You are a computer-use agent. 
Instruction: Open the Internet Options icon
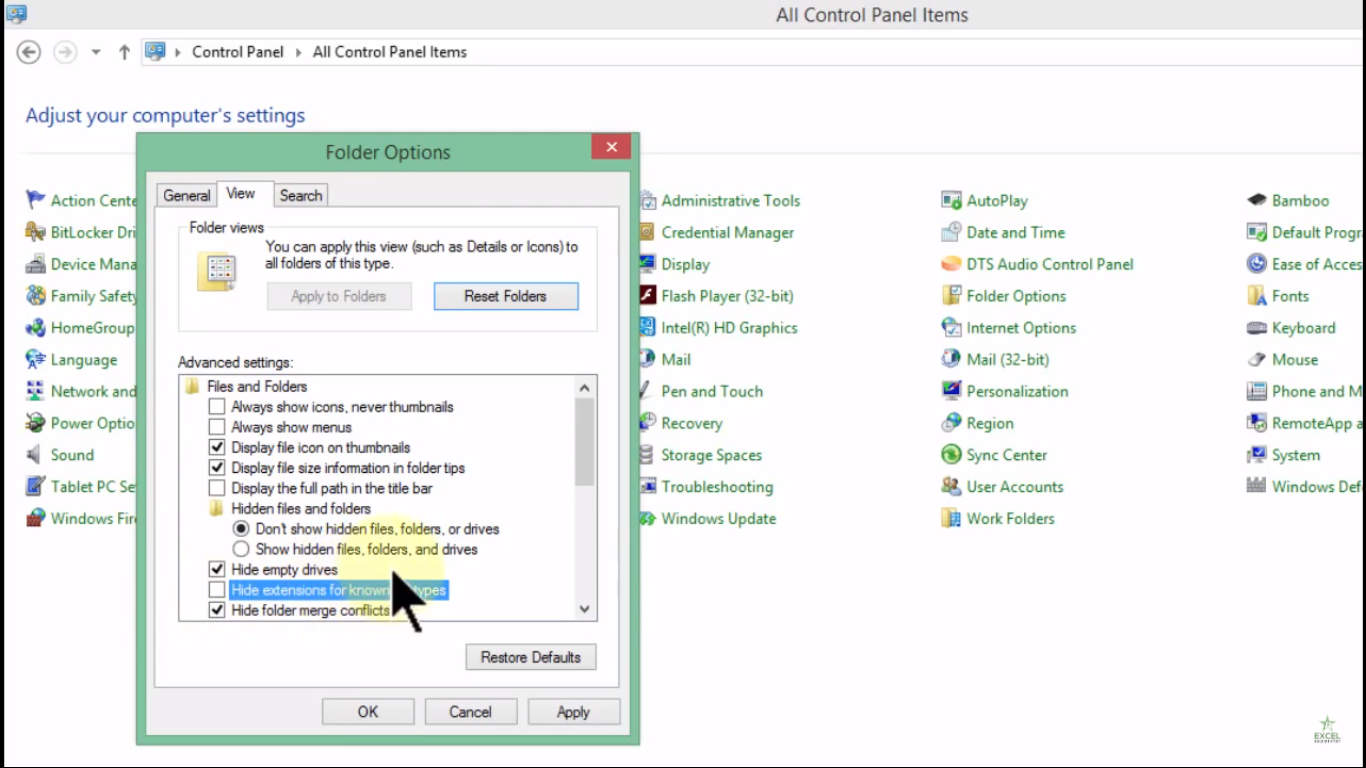[x=1008, y=328]
